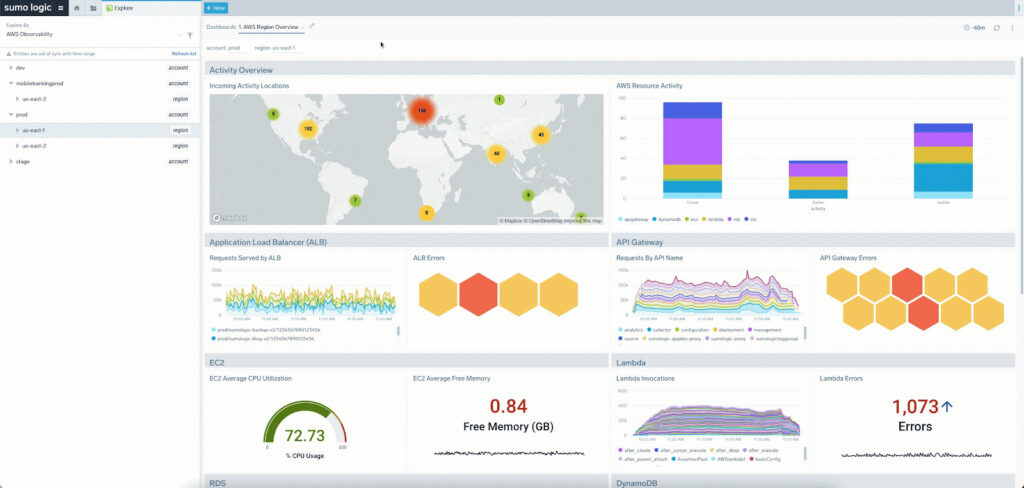
Task: Toggle AssertionPool Lambda legend item
Action: 692,459
